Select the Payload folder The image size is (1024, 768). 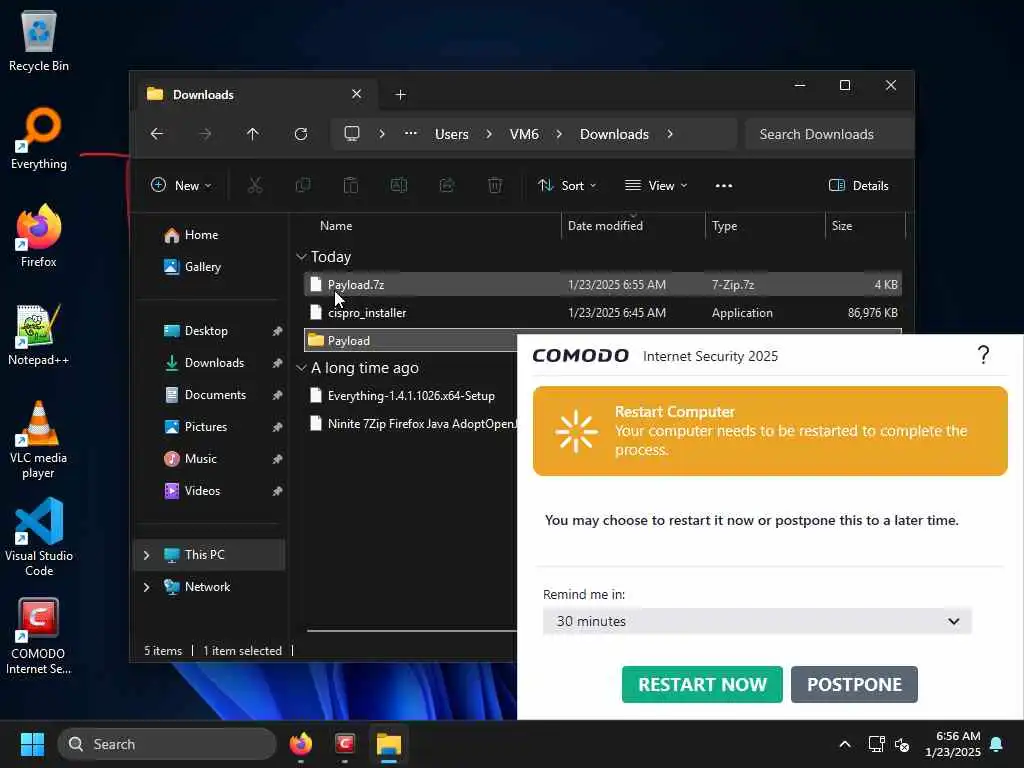(x=411, y=341)
